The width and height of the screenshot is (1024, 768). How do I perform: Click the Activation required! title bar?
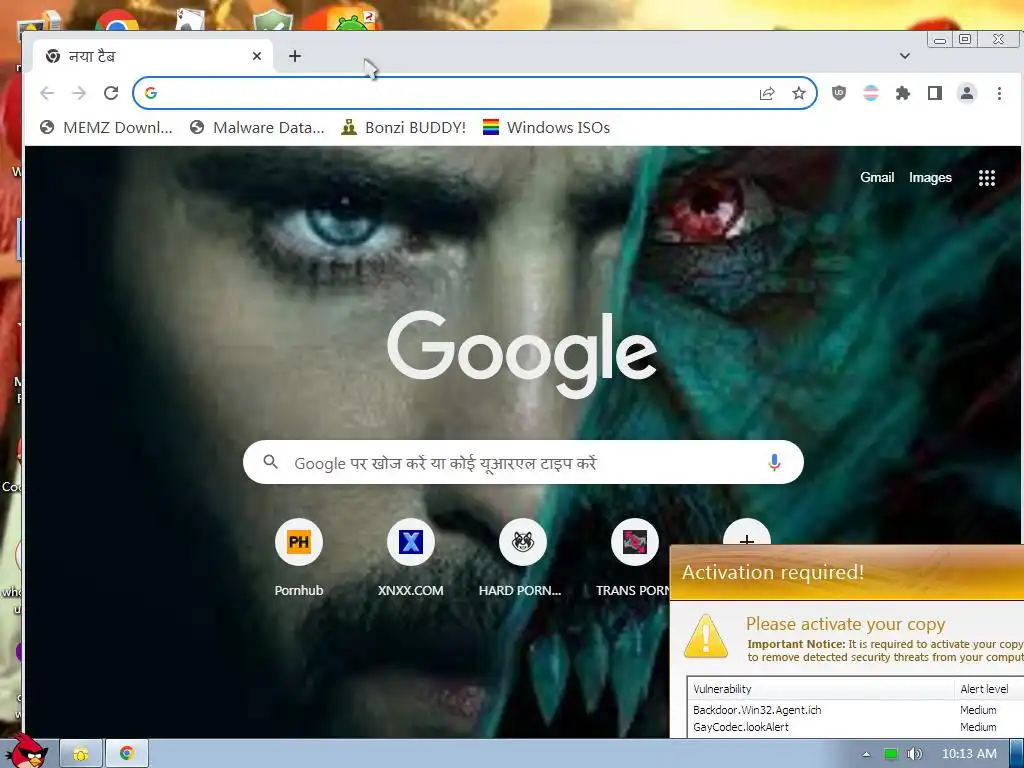point(847,572)
